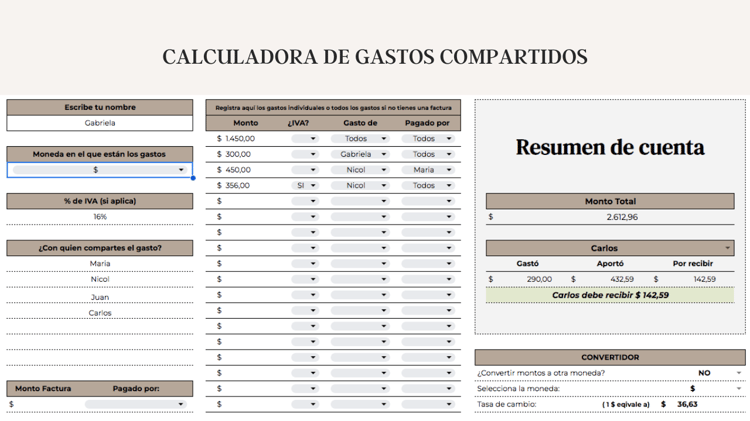
Task: Click the Maria participant name cell
Action: [99, 264]
